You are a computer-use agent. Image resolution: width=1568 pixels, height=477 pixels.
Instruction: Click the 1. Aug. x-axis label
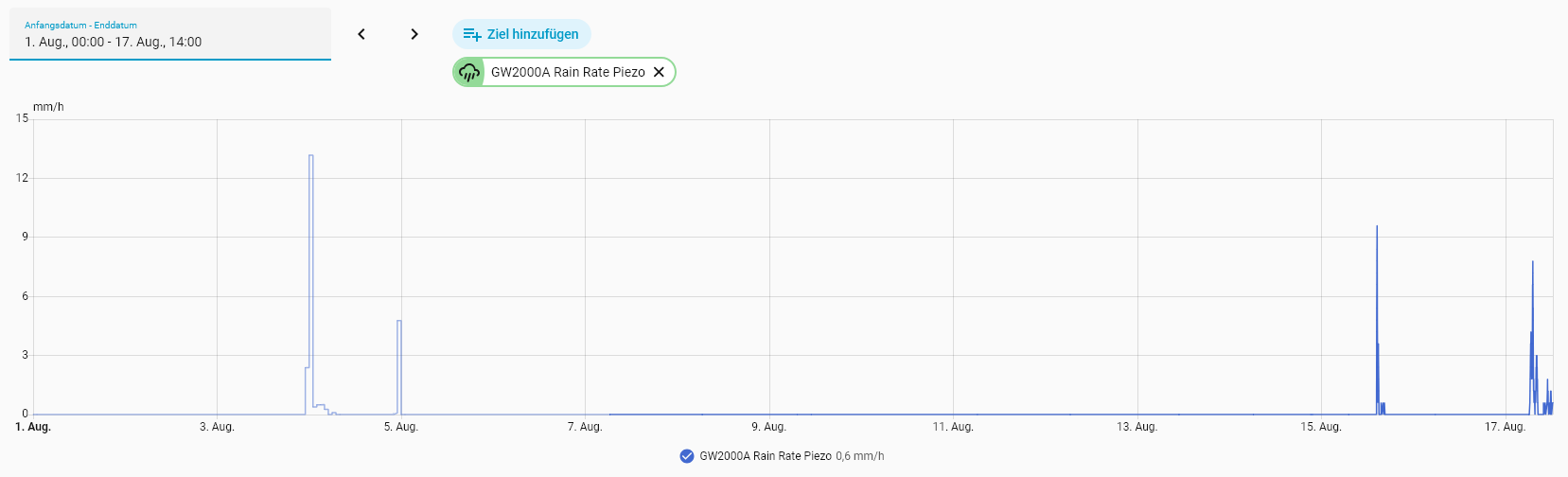pyautogui.click(x=33, y=427)
